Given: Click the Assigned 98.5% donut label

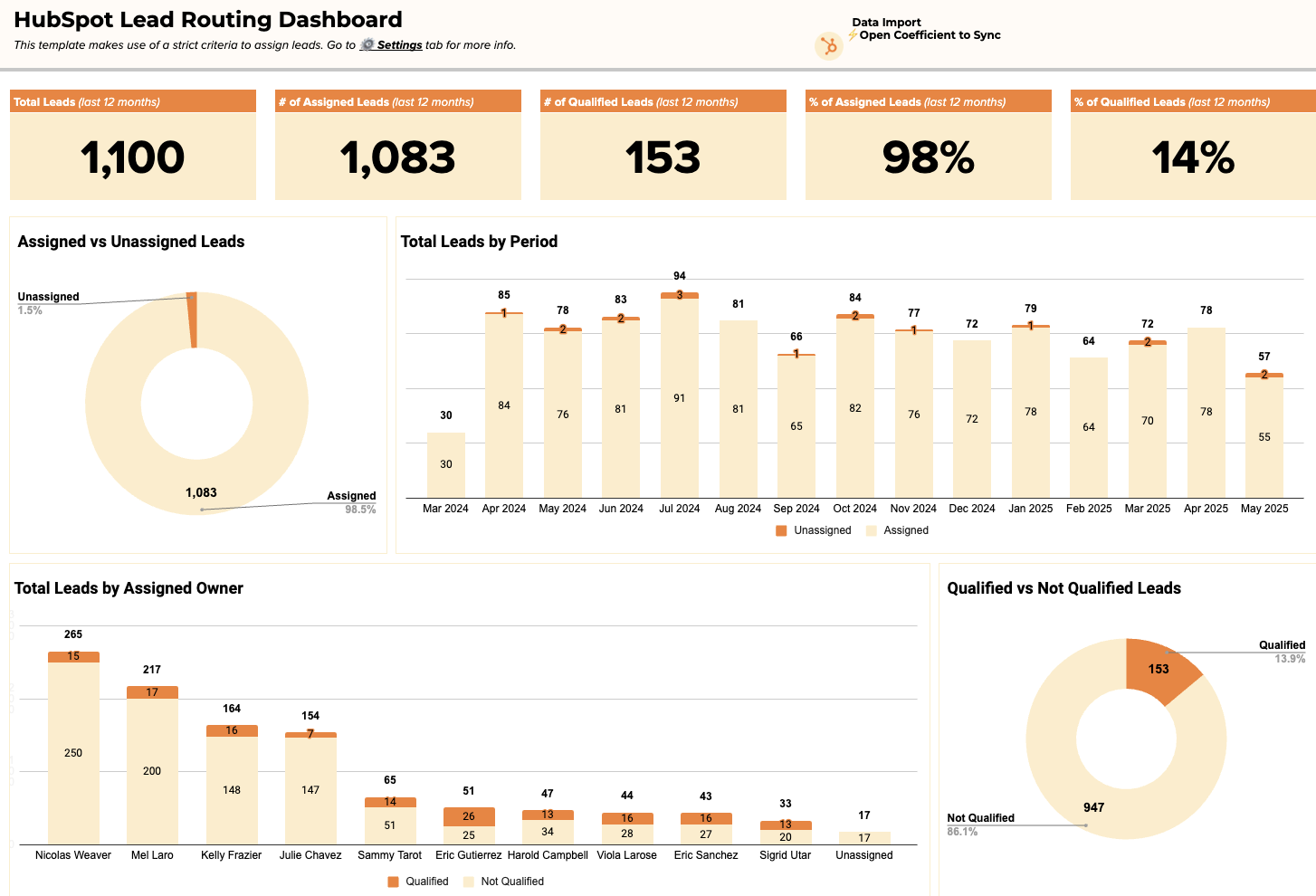Looking at the screenshot, I should [351, 502].
